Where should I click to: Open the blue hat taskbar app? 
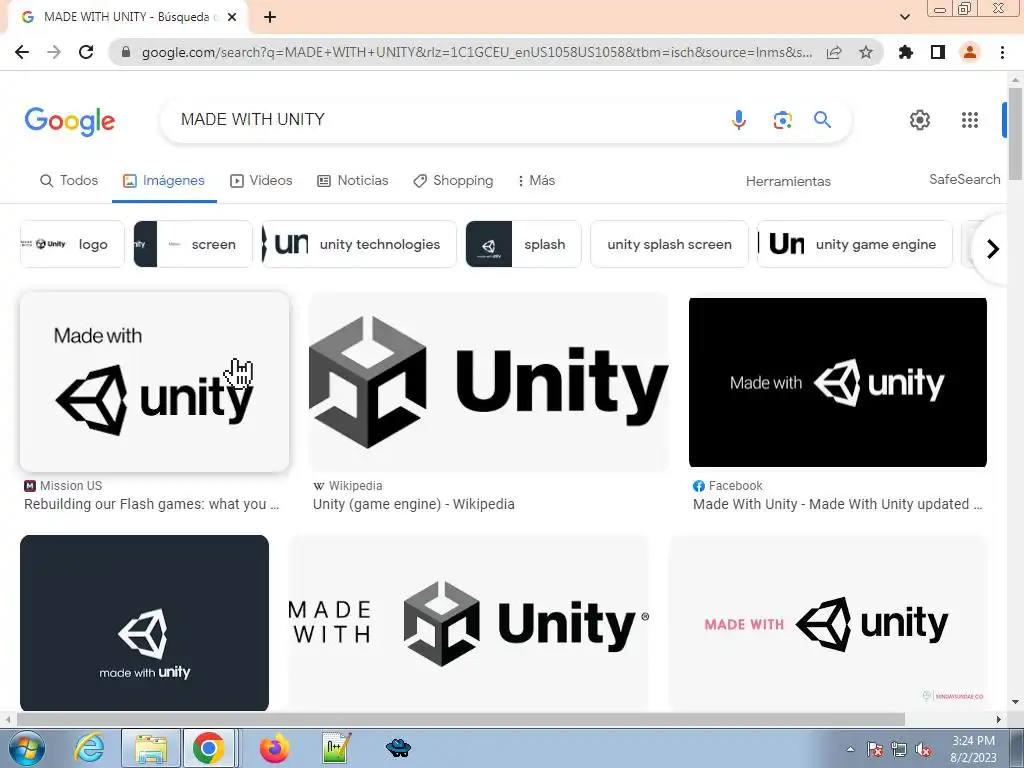(398, 748)
